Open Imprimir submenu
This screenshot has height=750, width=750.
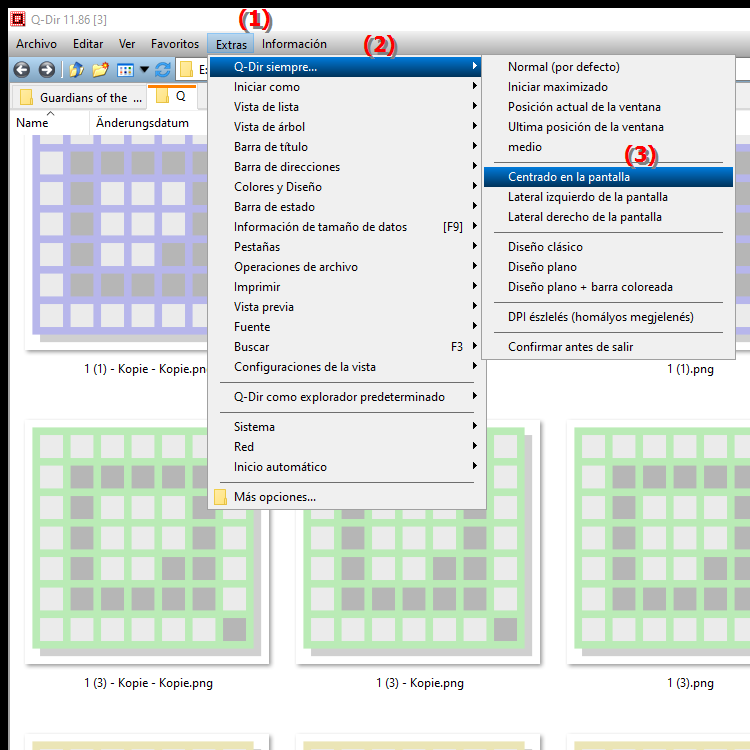click(x=345, y=287)
